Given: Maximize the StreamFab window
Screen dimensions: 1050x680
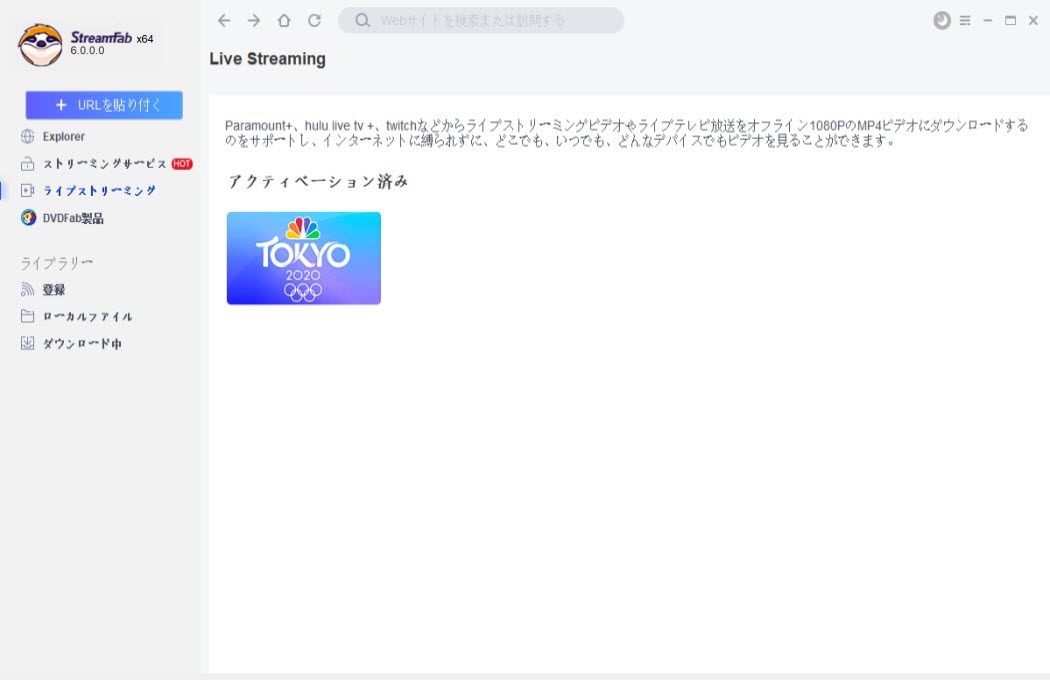Looking at the screenshot, I should coord(1010,21).
